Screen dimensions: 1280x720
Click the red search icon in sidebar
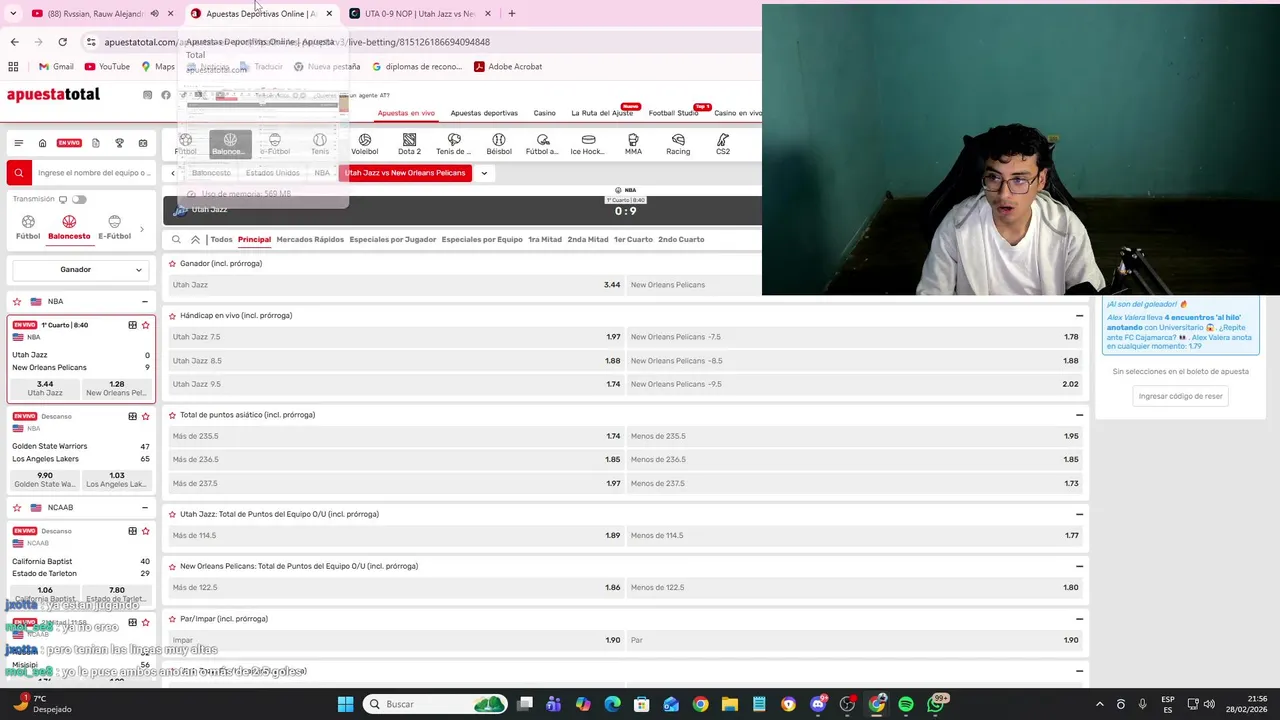[x=18, y=173]
